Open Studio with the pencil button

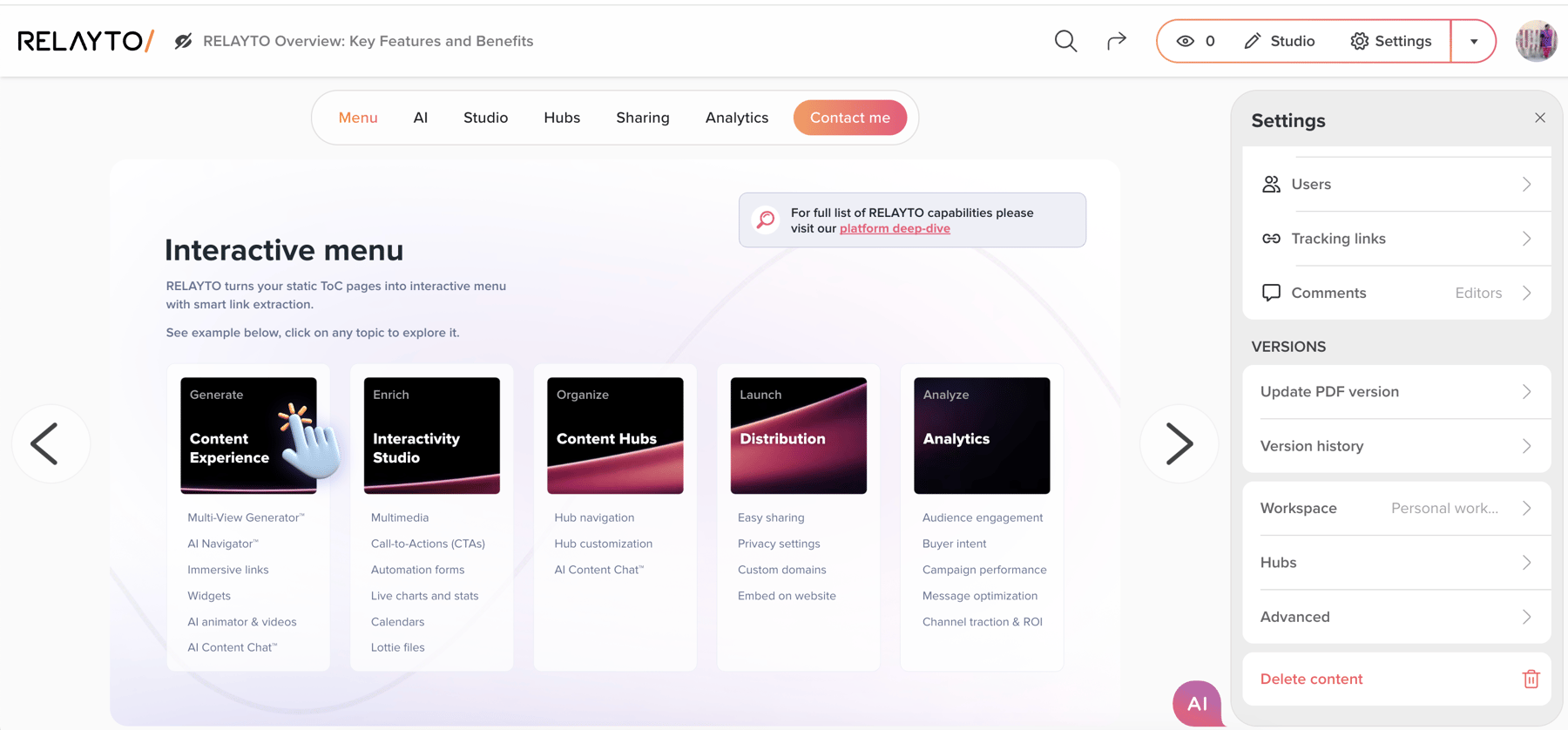[1280, 41]
